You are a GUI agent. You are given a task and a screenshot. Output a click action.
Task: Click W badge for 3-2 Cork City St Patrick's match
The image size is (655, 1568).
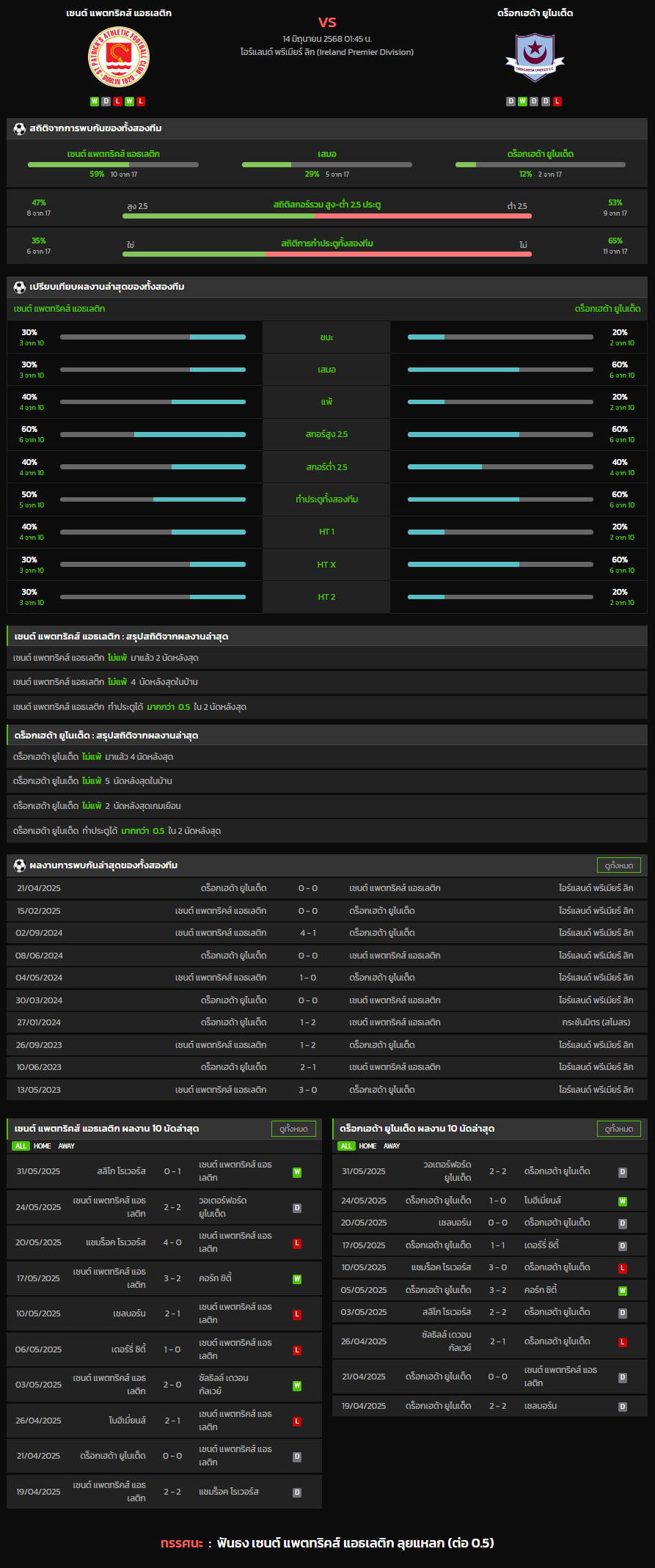coord(297,1279)
